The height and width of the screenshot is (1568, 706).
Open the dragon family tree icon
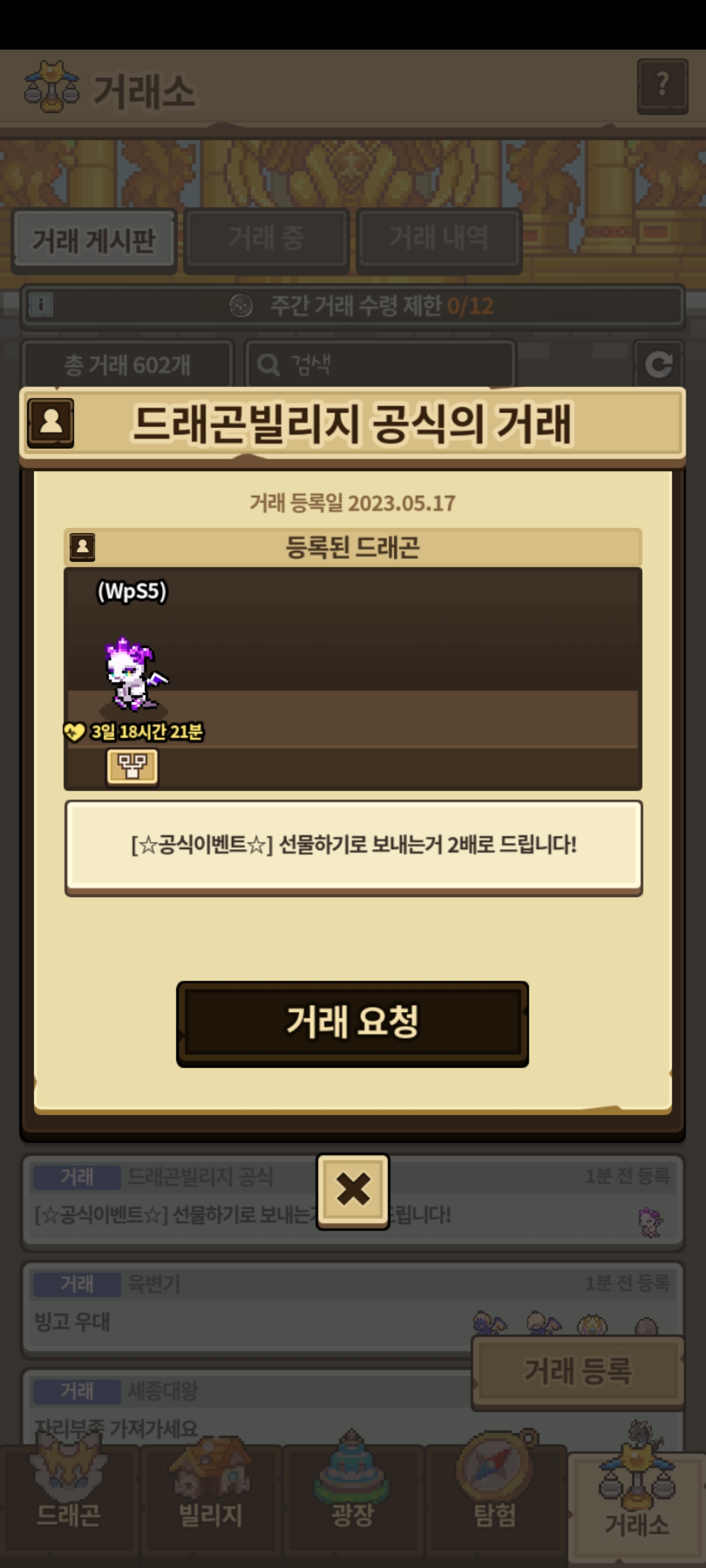pos(132,766)
